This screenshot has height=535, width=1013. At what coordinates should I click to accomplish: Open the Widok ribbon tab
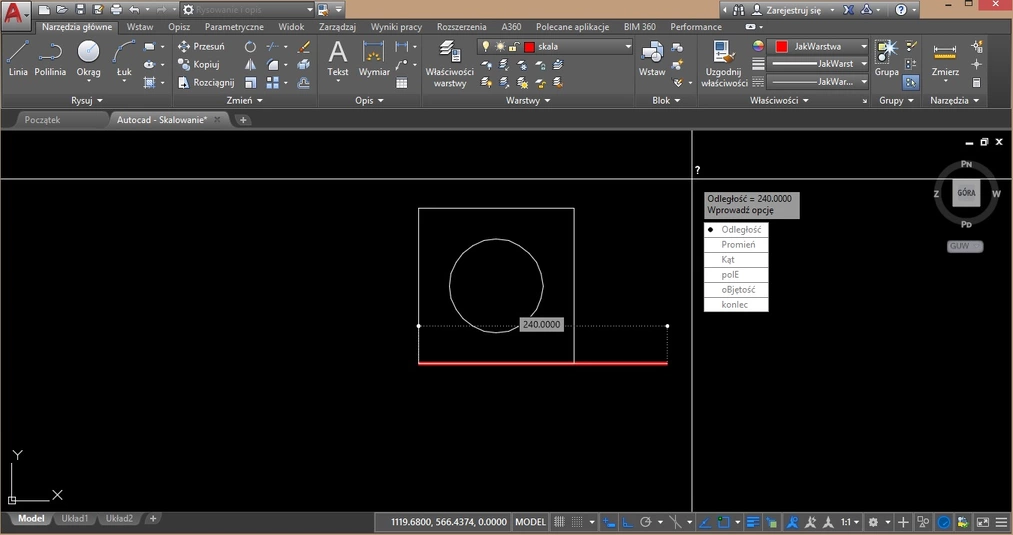pos(291,27)
